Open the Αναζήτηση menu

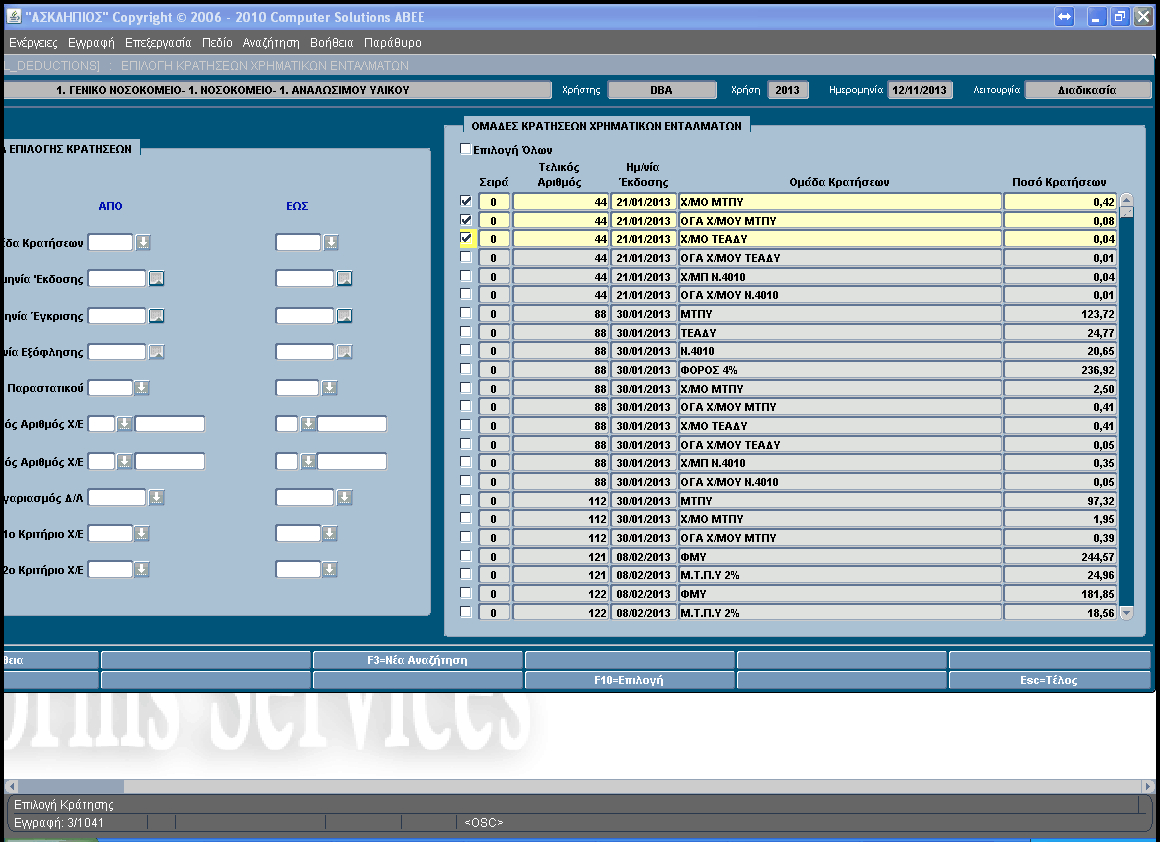(271, 43)
